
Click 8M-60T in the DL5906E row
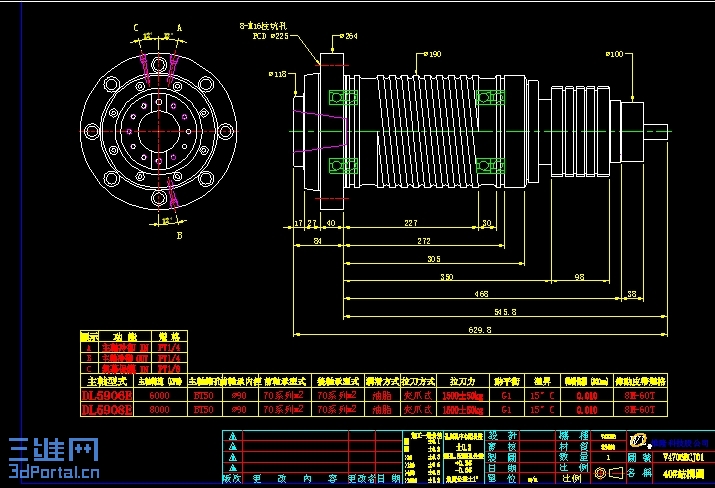640,395
